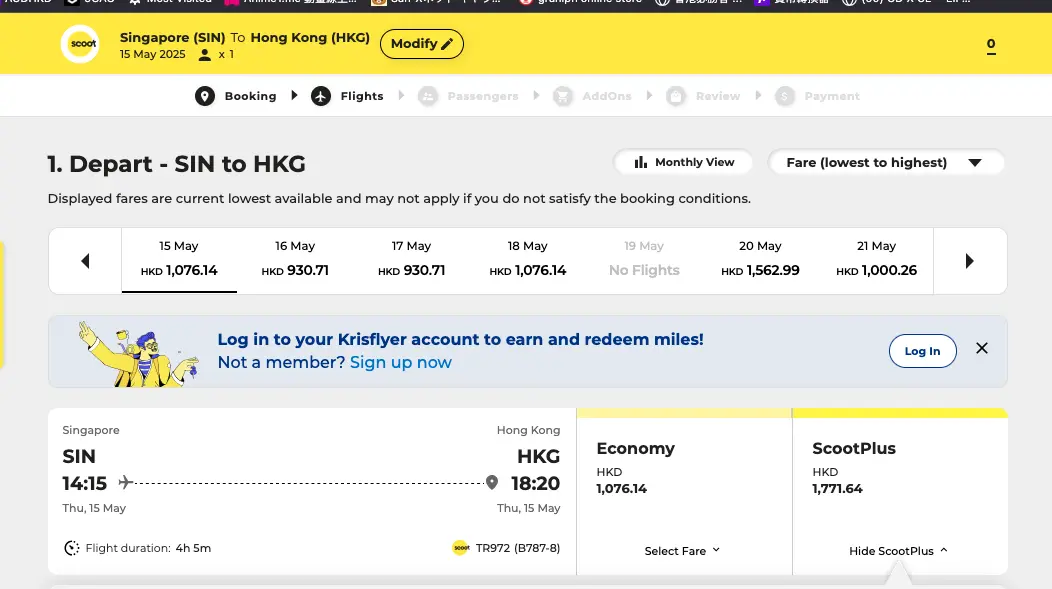Switch to Monthly View
Screen dimensions: 1052x589
(x=683, y=162)
